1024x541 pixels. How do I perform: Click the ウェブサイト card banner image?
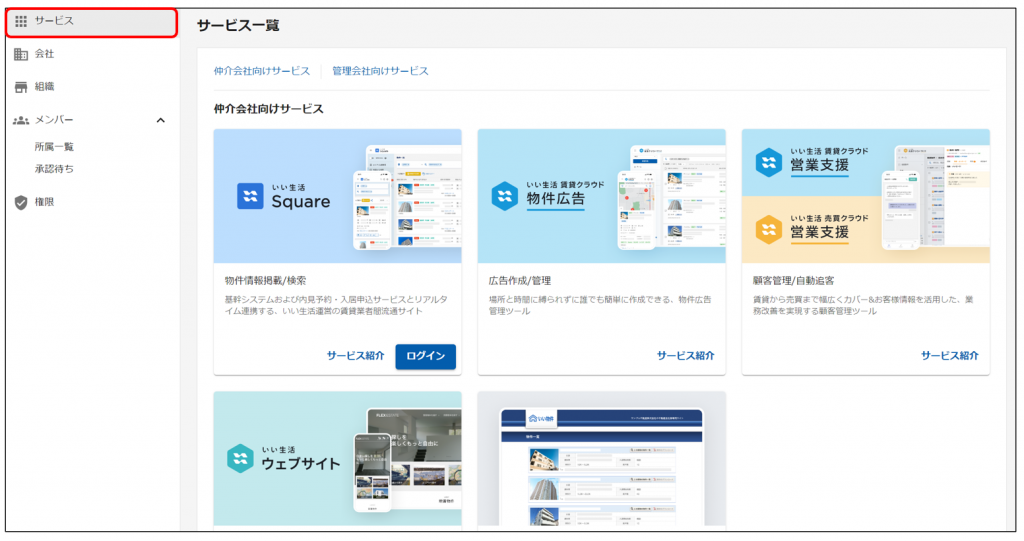click(x=338, y=459)
